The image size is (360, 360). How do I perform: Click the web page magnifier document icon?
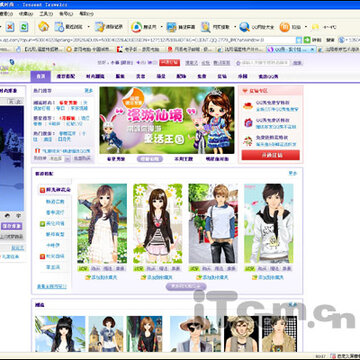tap(206, 27)
